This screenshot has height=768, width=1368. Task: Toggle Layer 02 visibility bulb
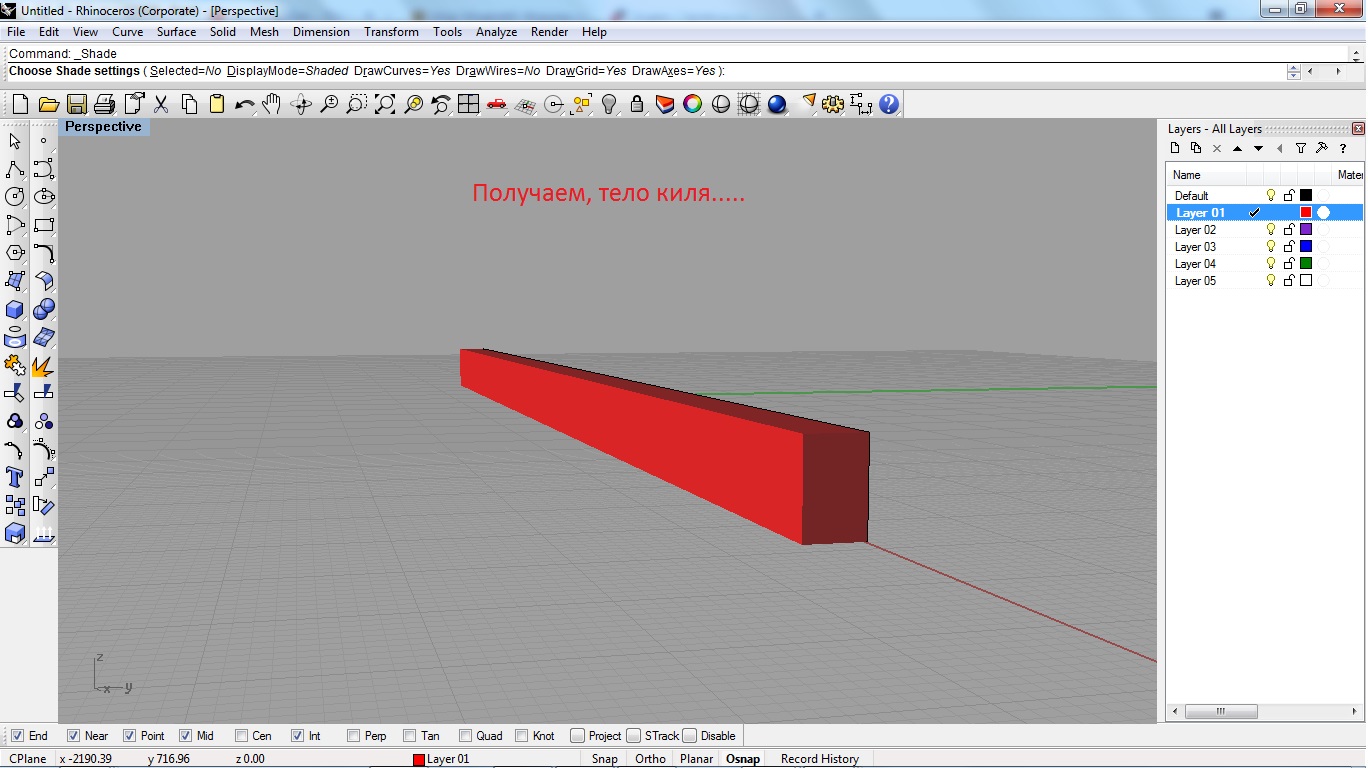pos(1271,230)
